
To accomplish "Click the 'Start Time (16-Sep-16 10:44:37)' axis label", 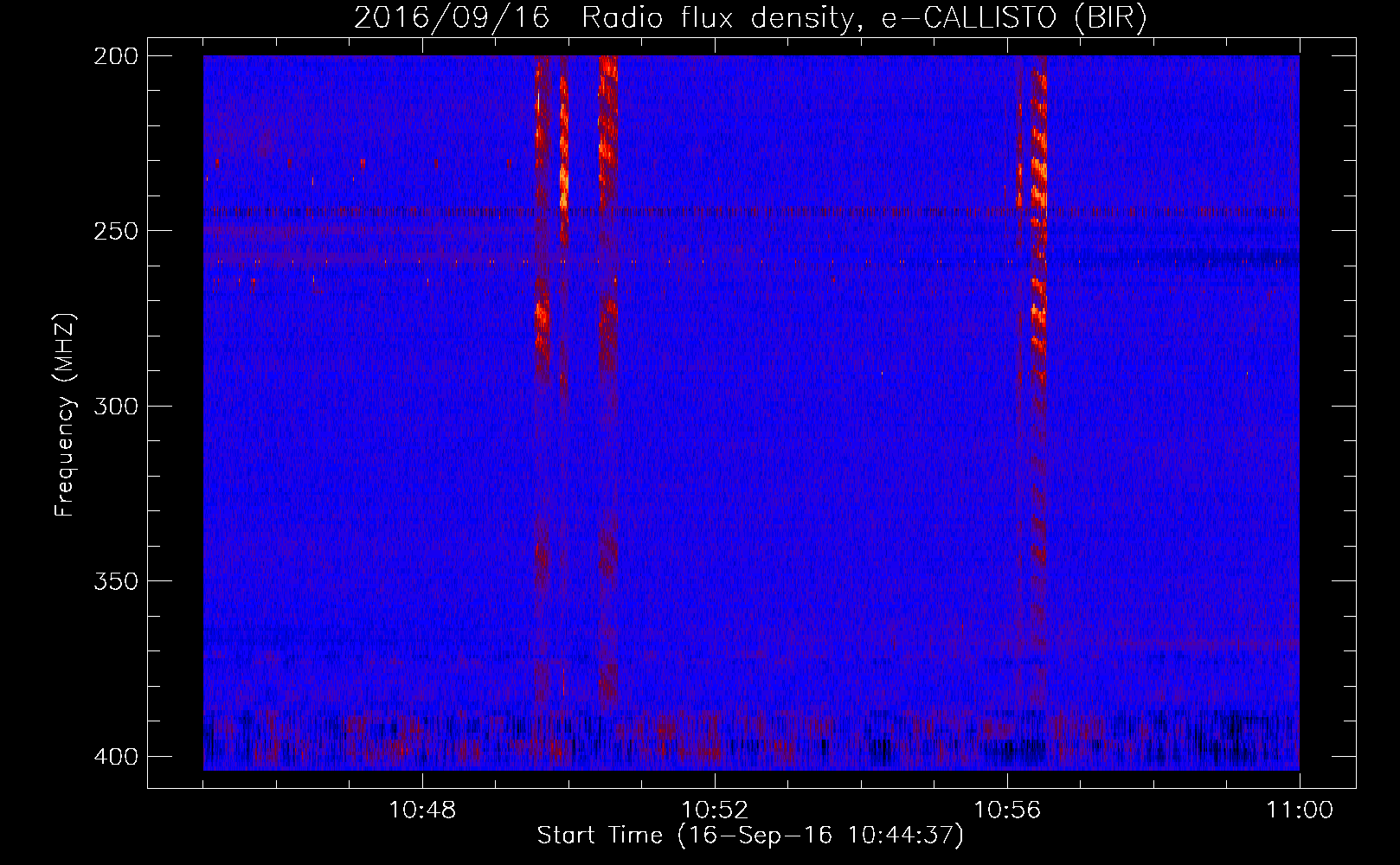I will point(750,836).
